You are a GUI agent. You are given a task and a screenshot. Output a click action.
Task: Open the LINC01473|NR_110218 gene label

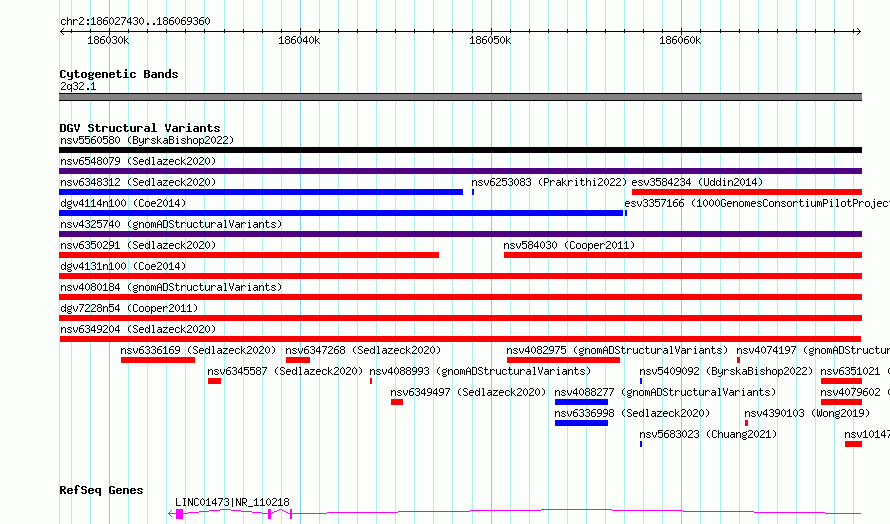coord(232,502)
